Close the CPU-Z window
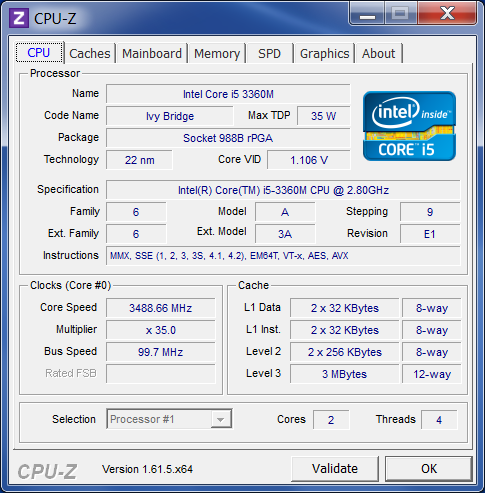 [x=447, y=14]
